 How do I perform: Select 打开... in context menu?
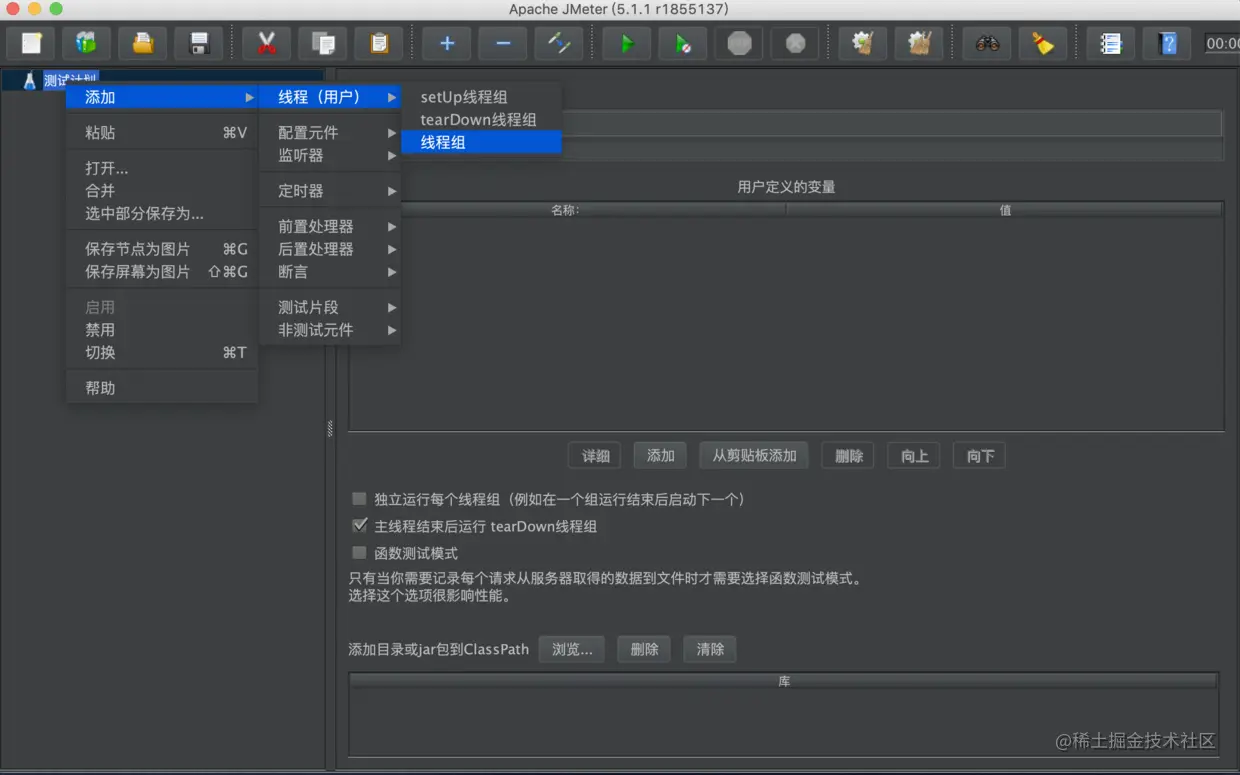[162, 168]
